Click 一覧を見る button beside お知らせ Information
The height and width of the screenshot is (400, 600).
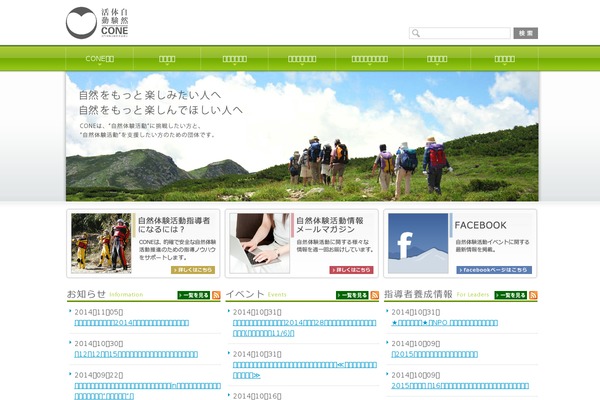click(x=194, y=295)
